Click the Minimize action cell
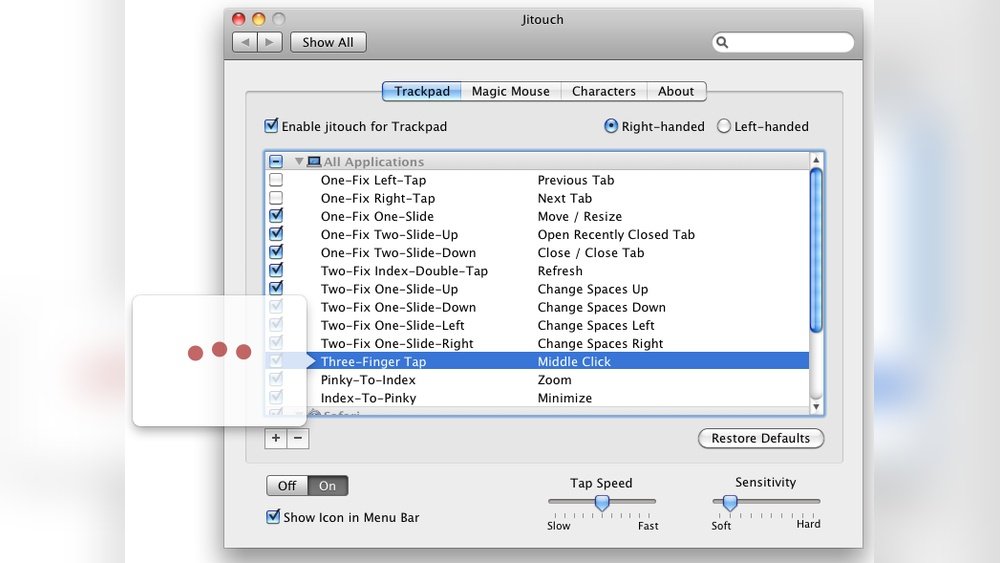 (564, 398)
